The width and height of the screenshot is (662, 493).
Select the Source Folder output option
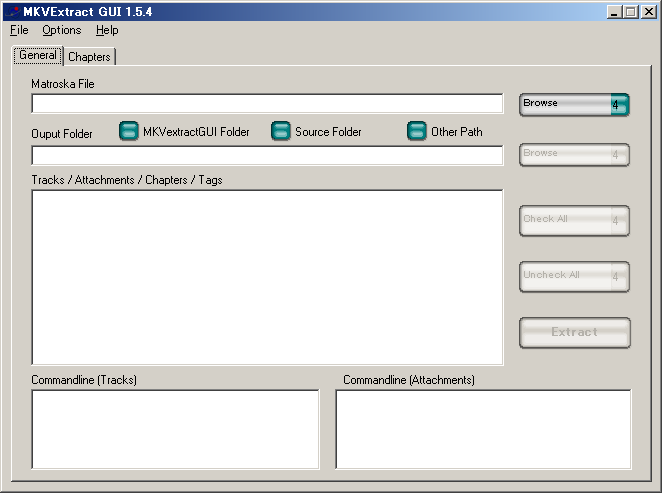coord(281,132)
